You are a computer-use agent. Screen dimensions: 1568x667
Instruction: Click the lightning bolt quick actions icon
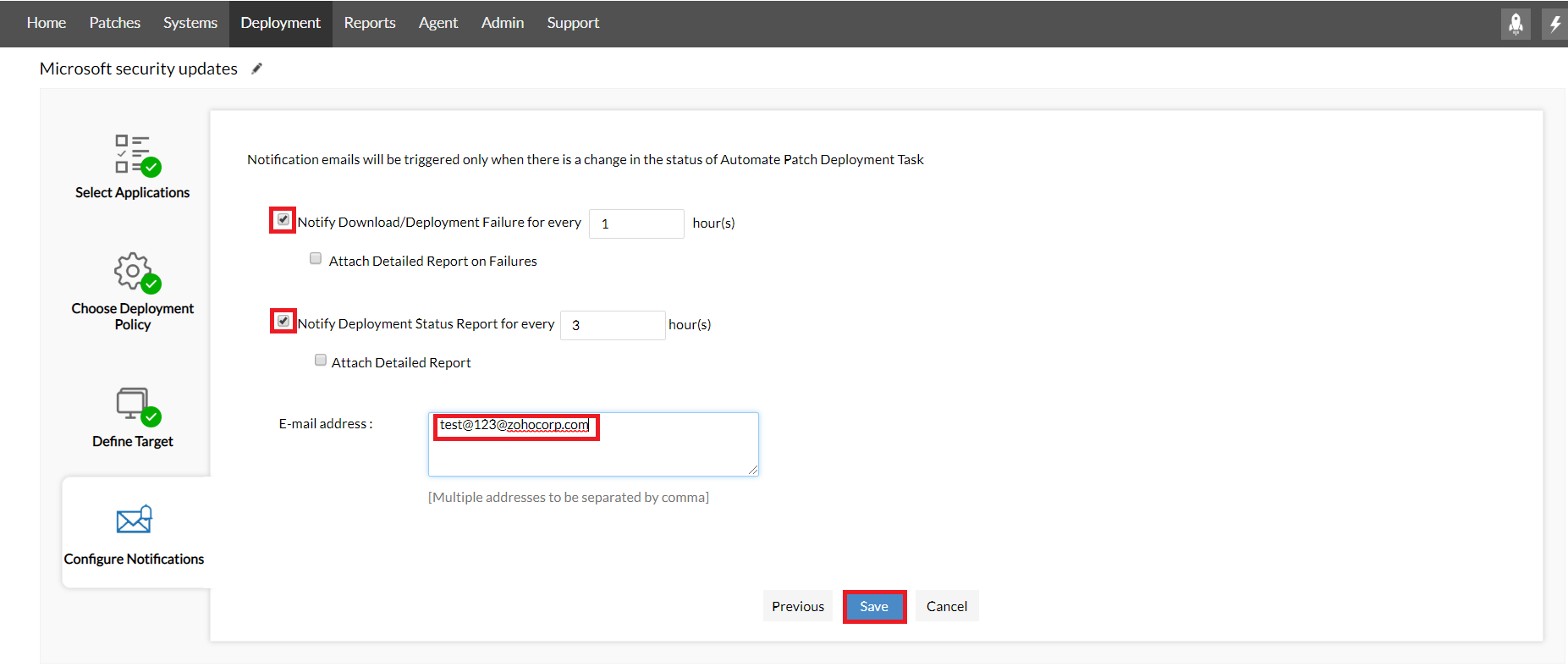click(1555, 24)
